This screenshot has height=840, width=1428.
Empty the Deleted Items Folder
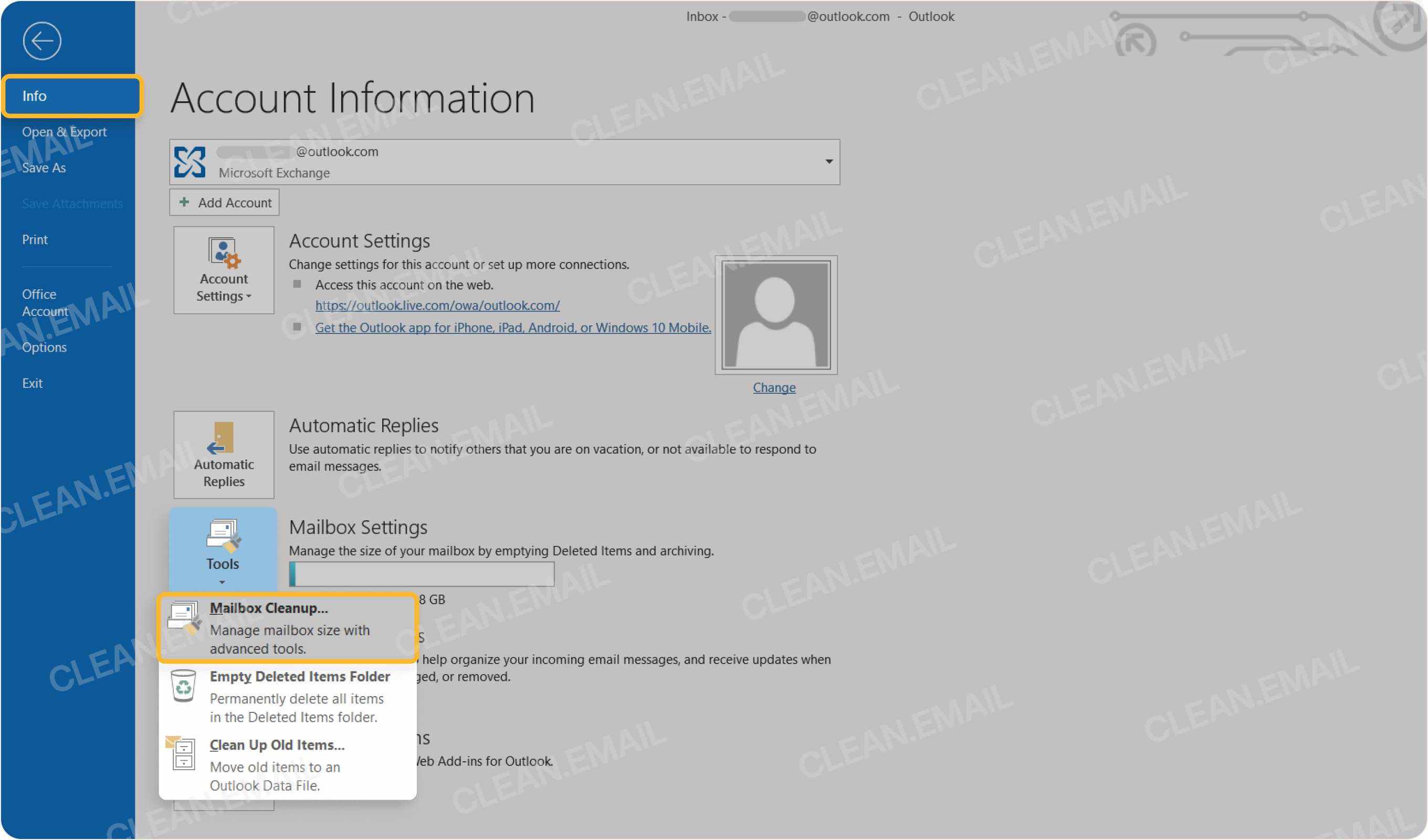click(299, 676)
